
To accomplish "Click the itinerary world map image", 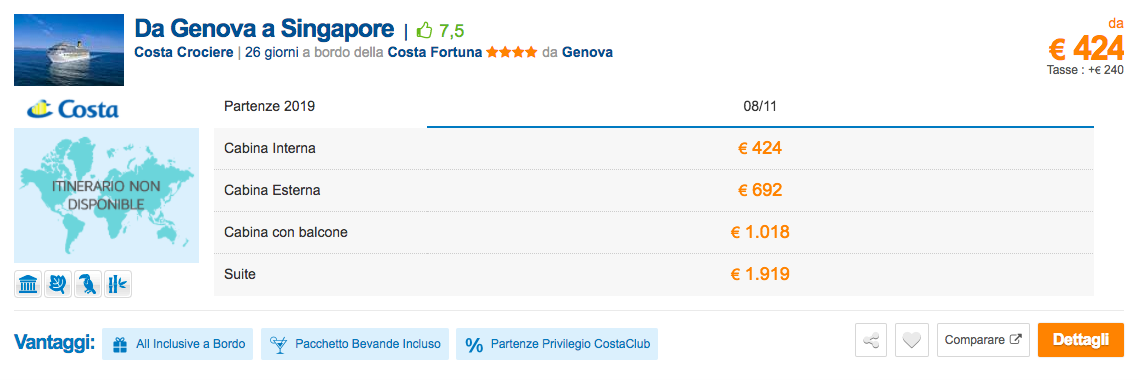I will pos(106,195).
